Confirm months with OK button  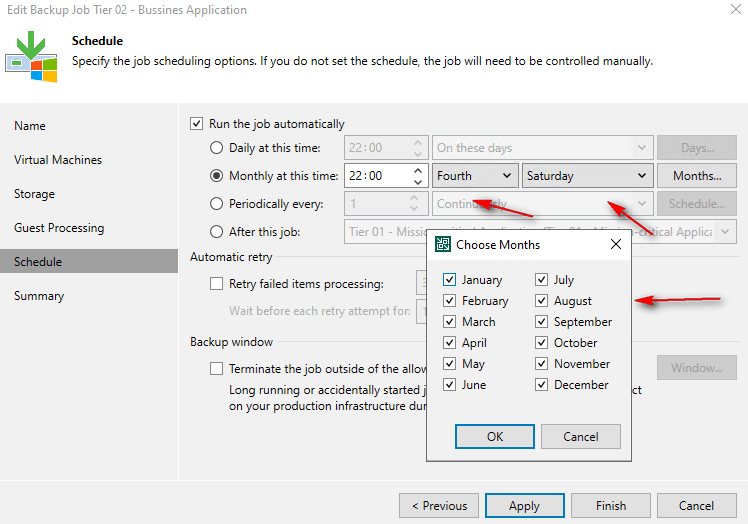point(494,437)
